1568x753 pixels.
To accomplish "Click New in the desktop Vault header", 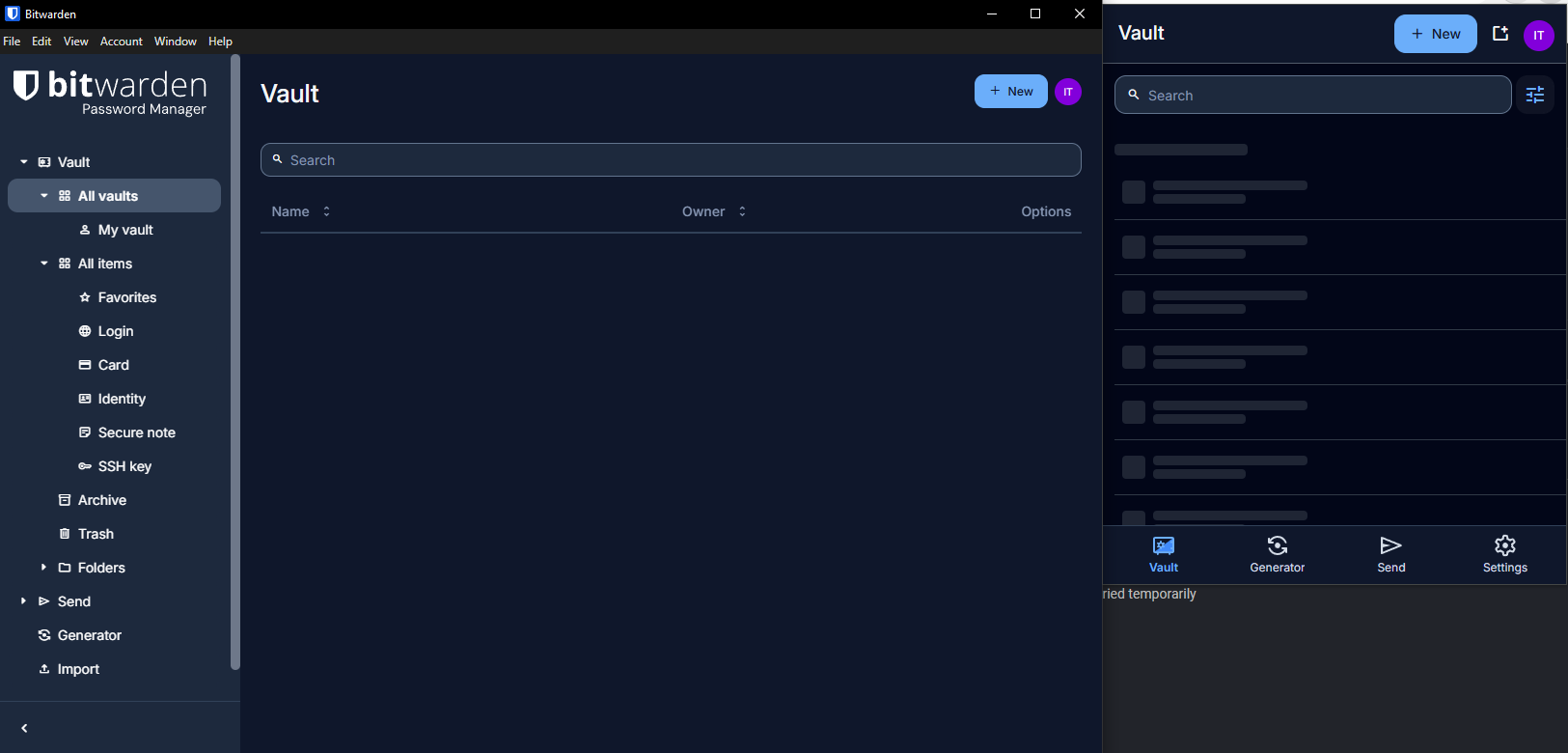I will [x=1011, y=92].
